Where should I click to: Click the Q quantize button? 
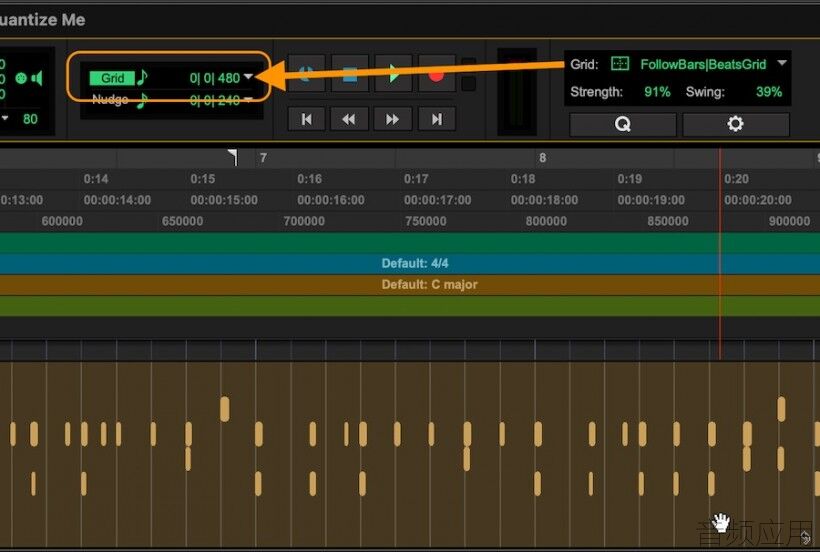coord(622,124)
